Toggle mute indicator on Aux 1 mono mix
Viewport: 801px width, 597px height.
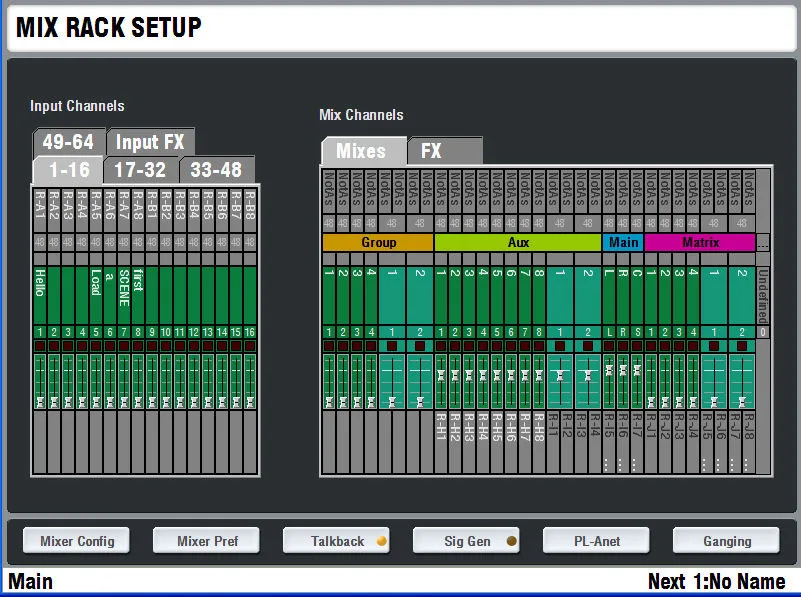click(x=441, y=346)
